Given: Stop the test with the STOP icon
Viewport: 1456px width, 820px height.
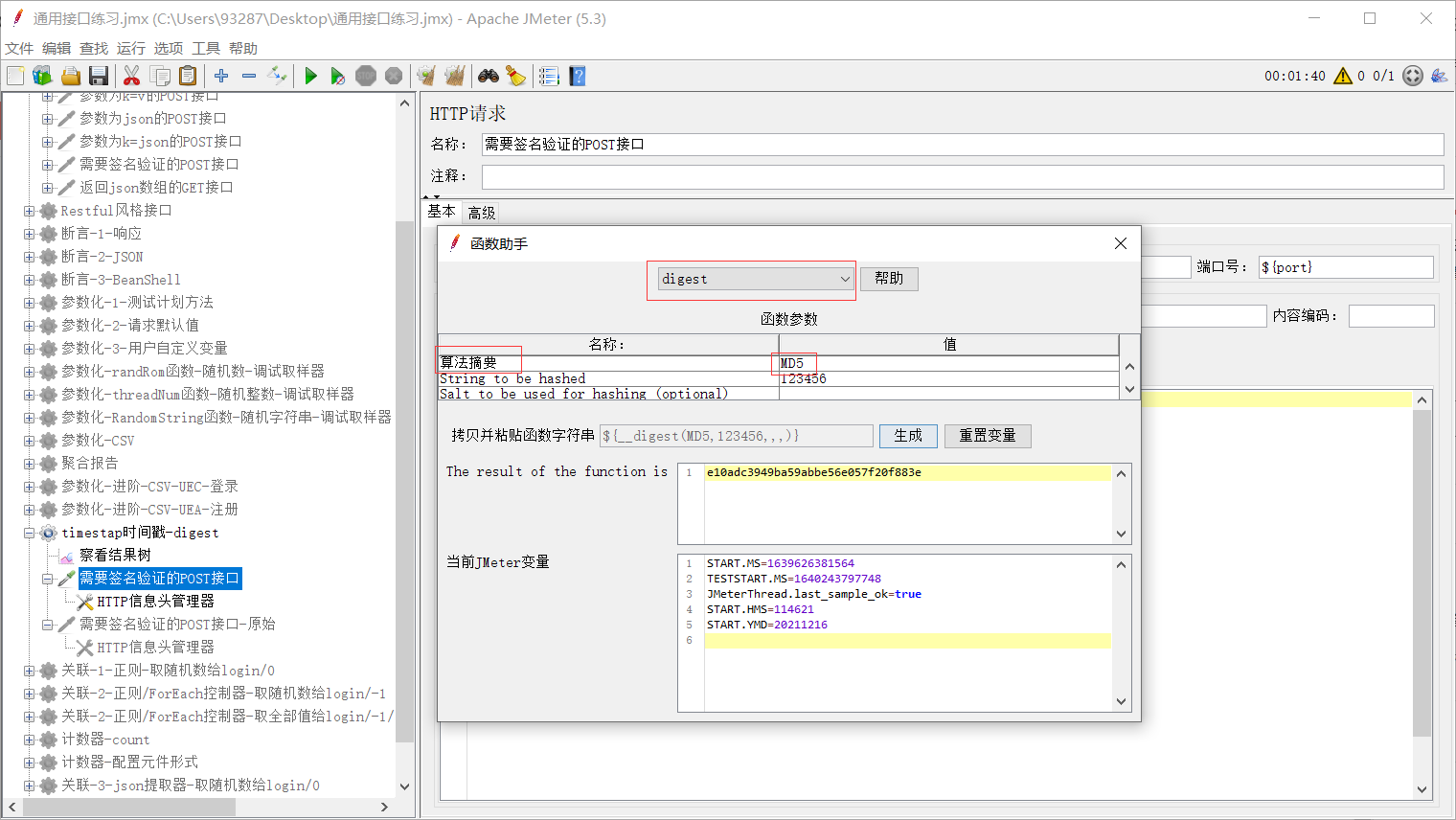Looking at the screenshot, I should point(366,76).
